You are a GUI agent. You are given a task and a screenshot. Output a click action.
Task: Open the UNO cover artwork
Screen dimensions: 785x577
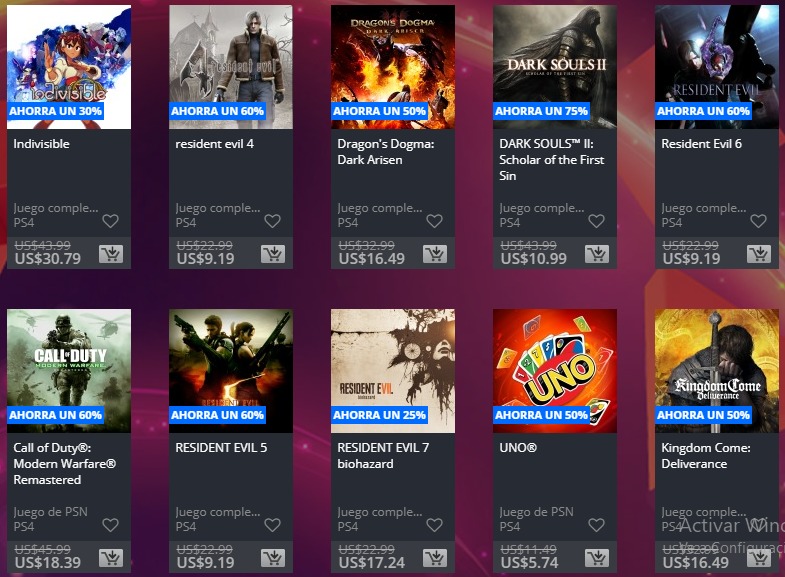coord(555,371)
